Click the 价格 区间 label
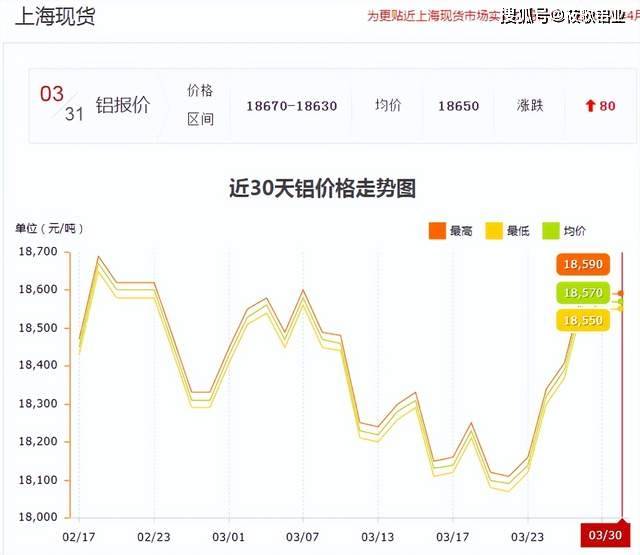Screen dimensions: 640x555 coord(200,105)
